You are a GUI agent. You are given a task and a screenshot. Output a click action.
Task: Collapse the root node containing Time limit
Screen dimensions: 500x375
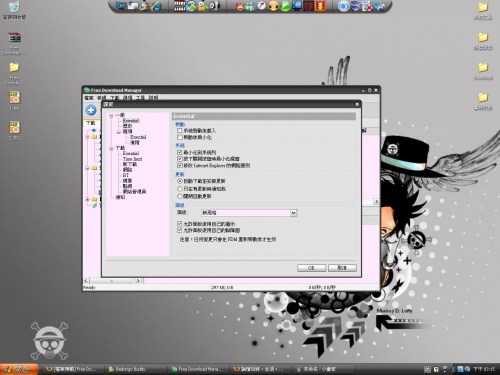(x=111, y=148)
